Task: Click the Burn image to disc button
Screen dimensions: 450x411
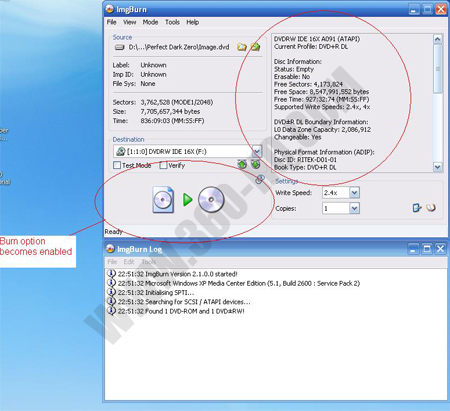Action: pyautogui.click(x=188, y=200)
